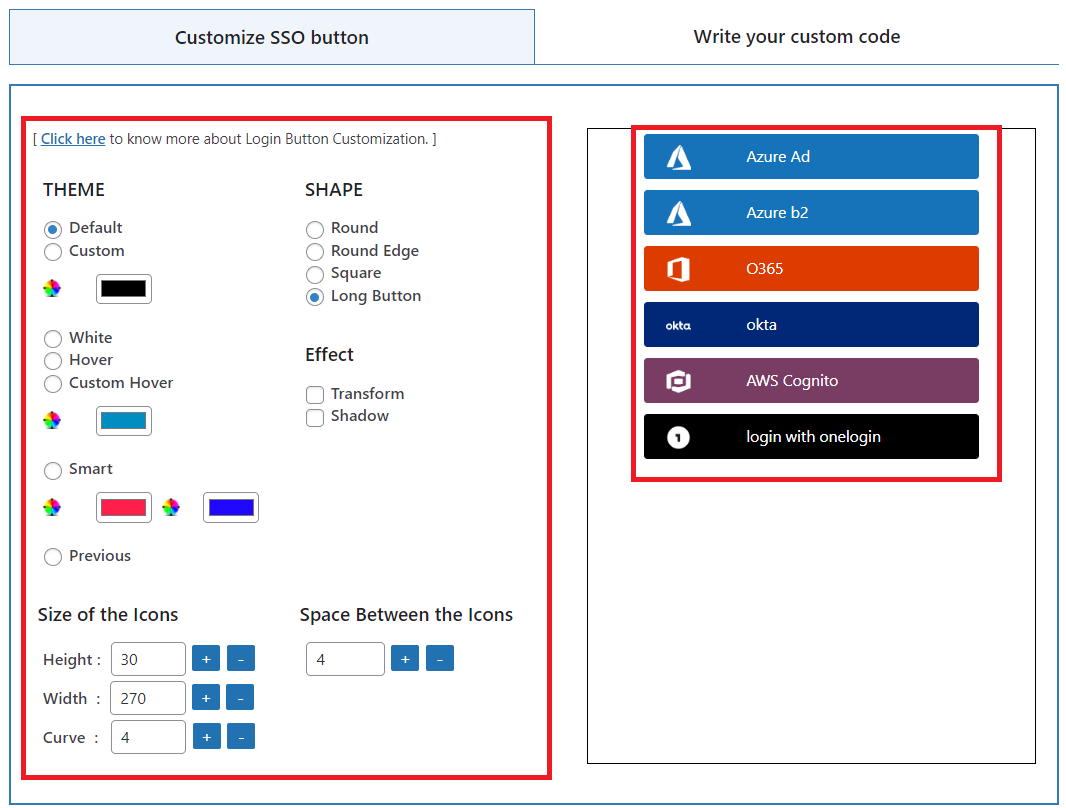The height and width of the screenshot is (808, 1066).
Task: Click the Azure logo on Azure b2 button
Action: point(678,213)
